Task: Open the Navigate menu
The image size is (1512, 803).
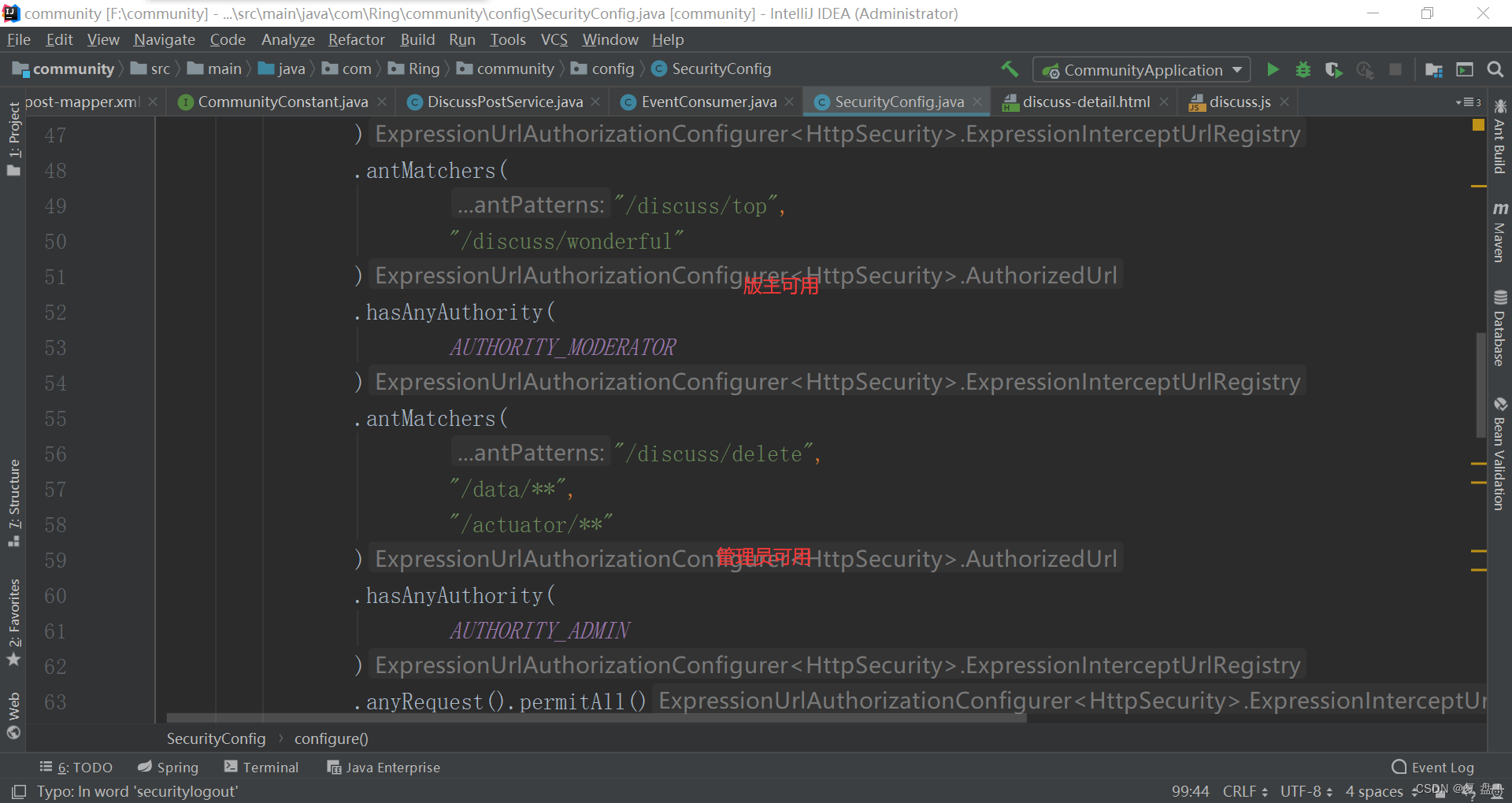Action: 164,39
